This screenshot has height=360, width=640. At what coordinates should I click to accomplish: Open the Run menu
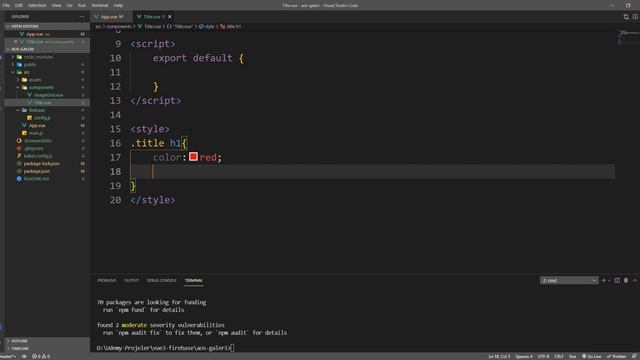click(82, 5)
